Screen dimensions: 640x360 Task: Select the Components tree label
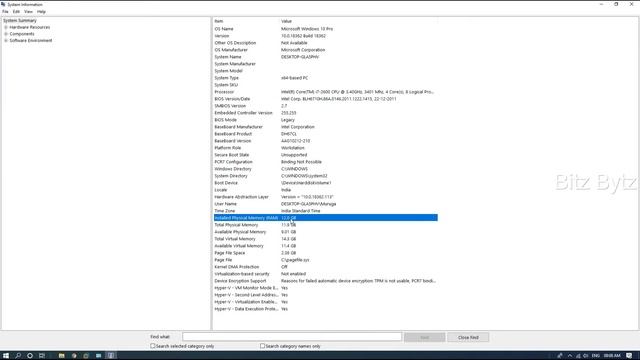(x=22, y=34)
